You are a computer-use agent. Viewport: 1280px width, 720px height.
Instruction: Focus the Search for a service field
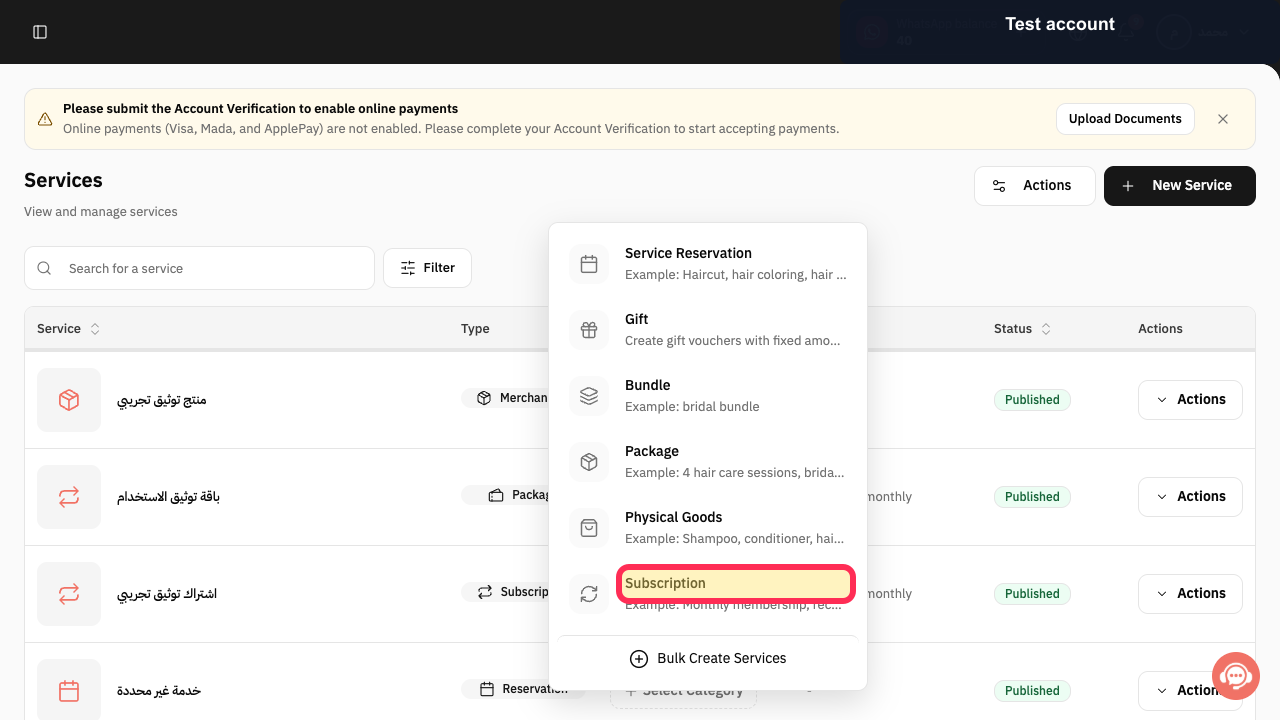pos(199,268)
